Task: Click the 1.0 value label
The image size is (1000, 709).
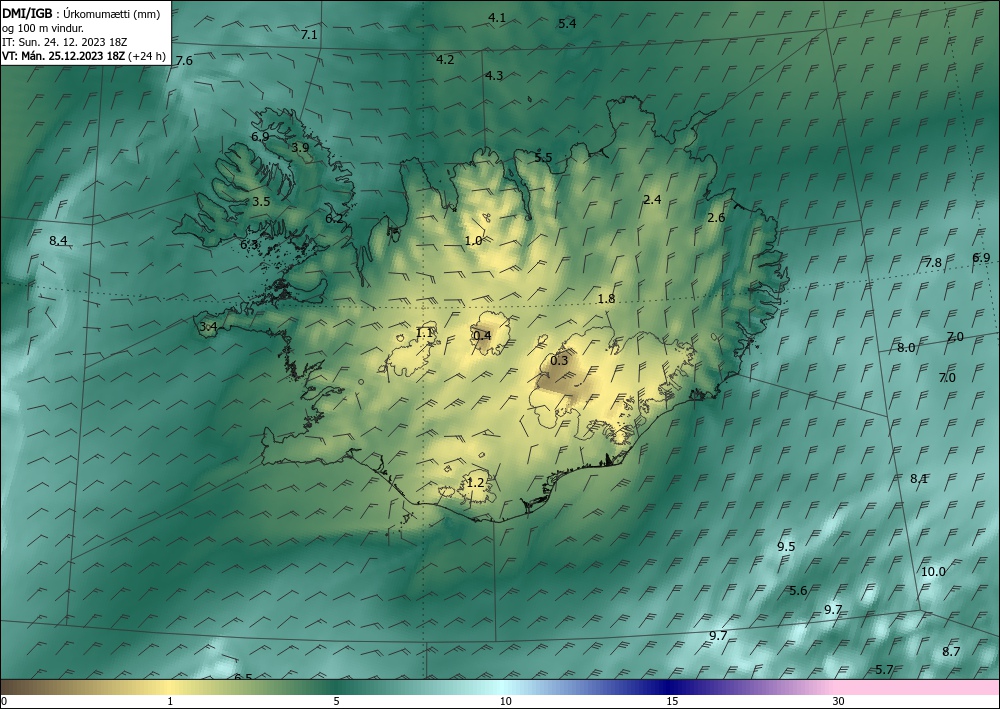Action: pos(473,241)
